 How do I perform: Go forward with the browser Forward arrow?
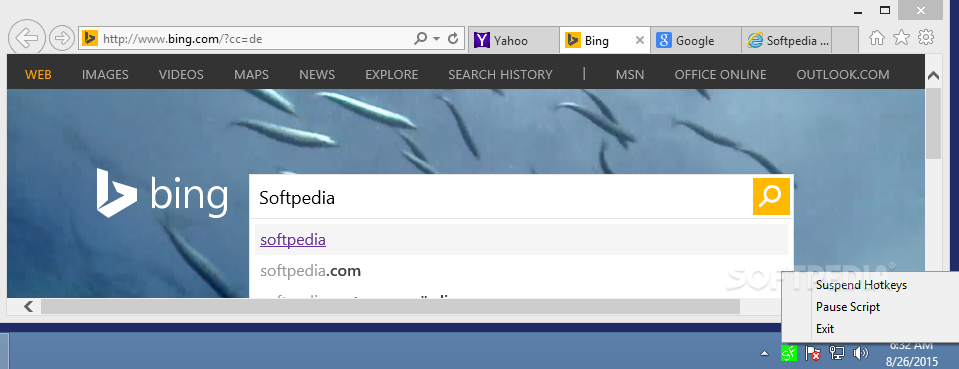click(61, 39)
